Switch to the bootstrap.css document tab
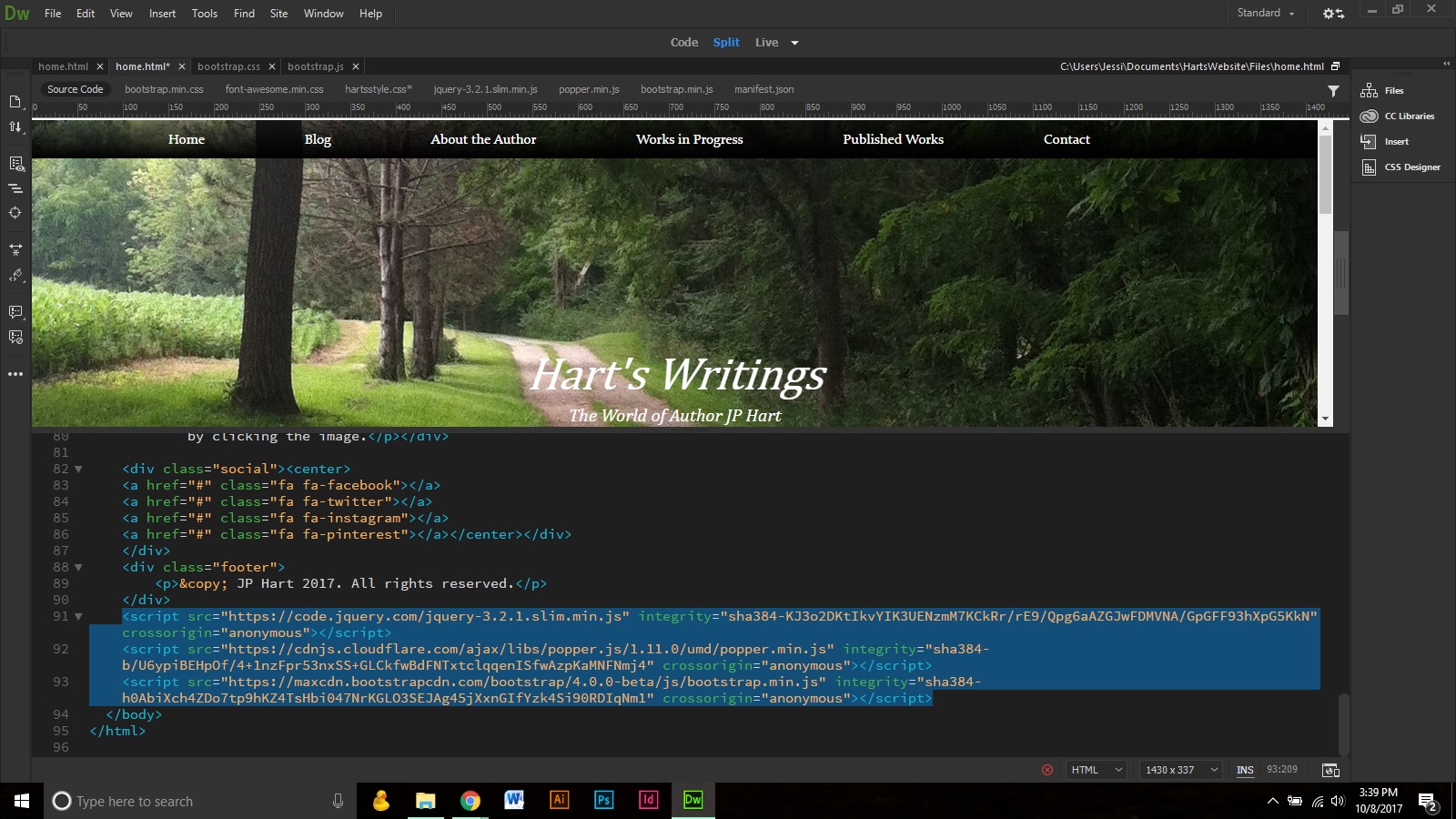This screenshot has height=819, width=1456. [x=228, y=66]
